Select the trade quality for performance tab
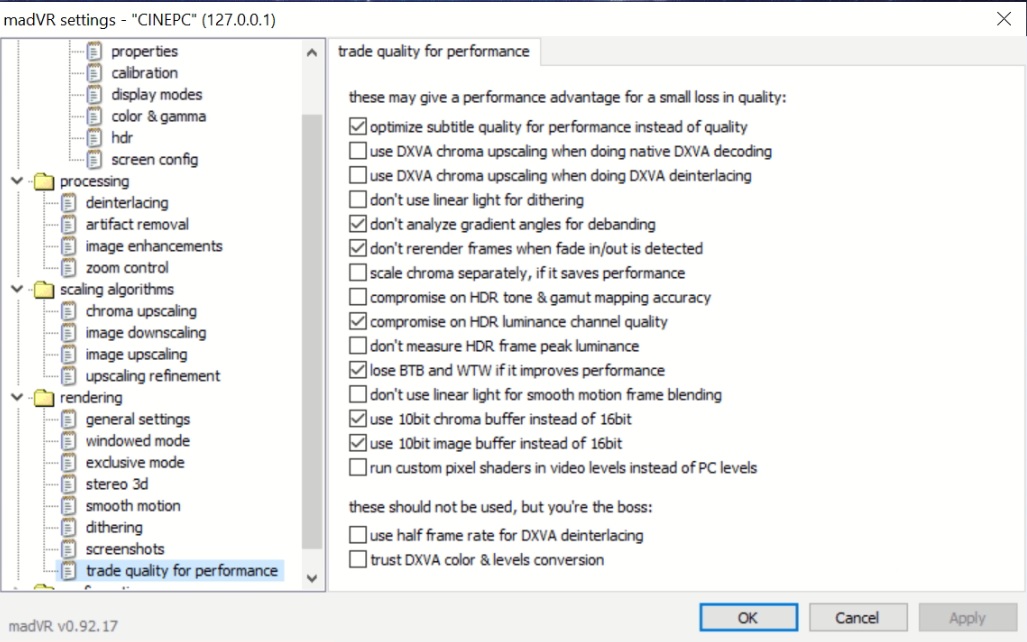 tap(434, 51)
